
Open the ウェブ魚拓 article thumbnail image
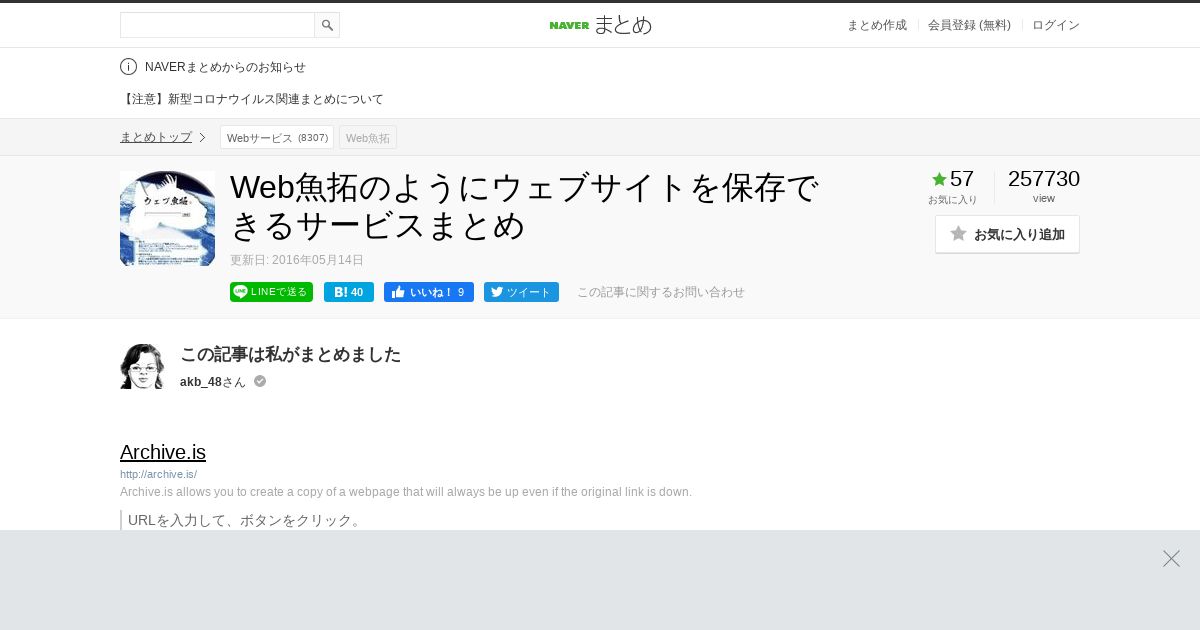167,218
